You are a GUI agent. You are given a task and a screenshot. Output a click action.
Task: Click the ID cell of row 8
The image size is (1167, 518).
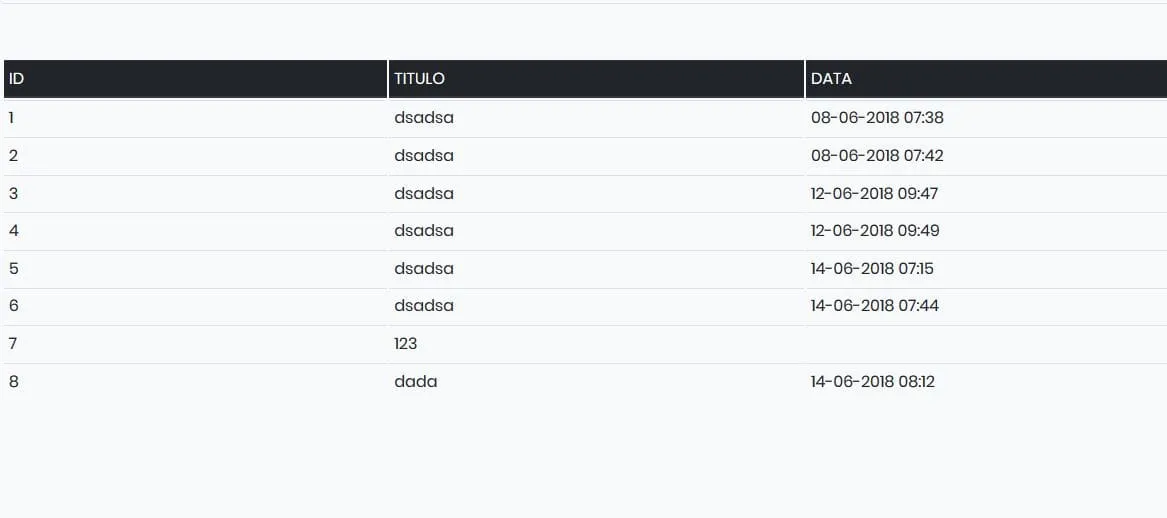[x=13, y=382]
